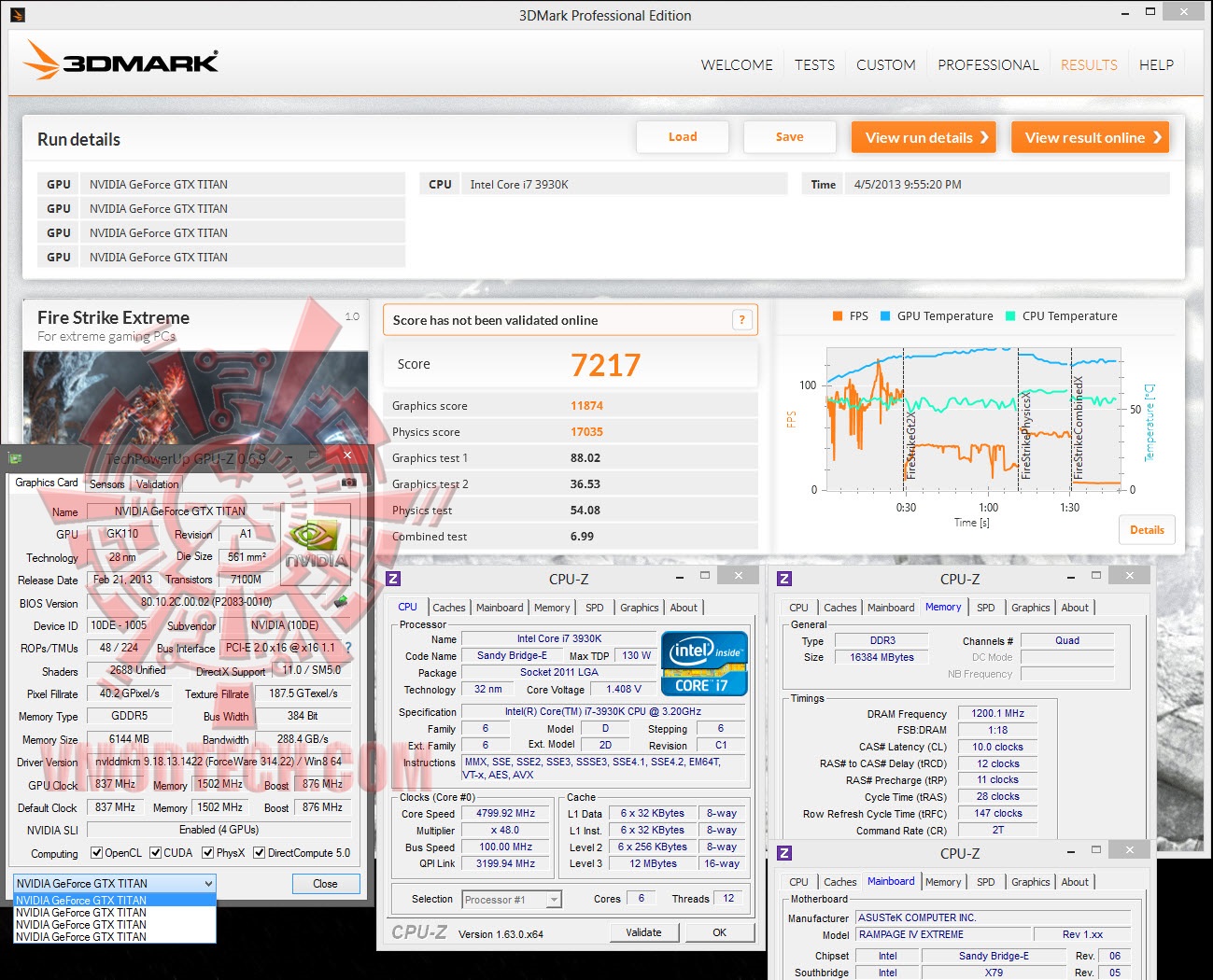Toggle the OpenCL checkbox in GPU-Z
This screenshot has height=980, width=1213.
(96, 853)
